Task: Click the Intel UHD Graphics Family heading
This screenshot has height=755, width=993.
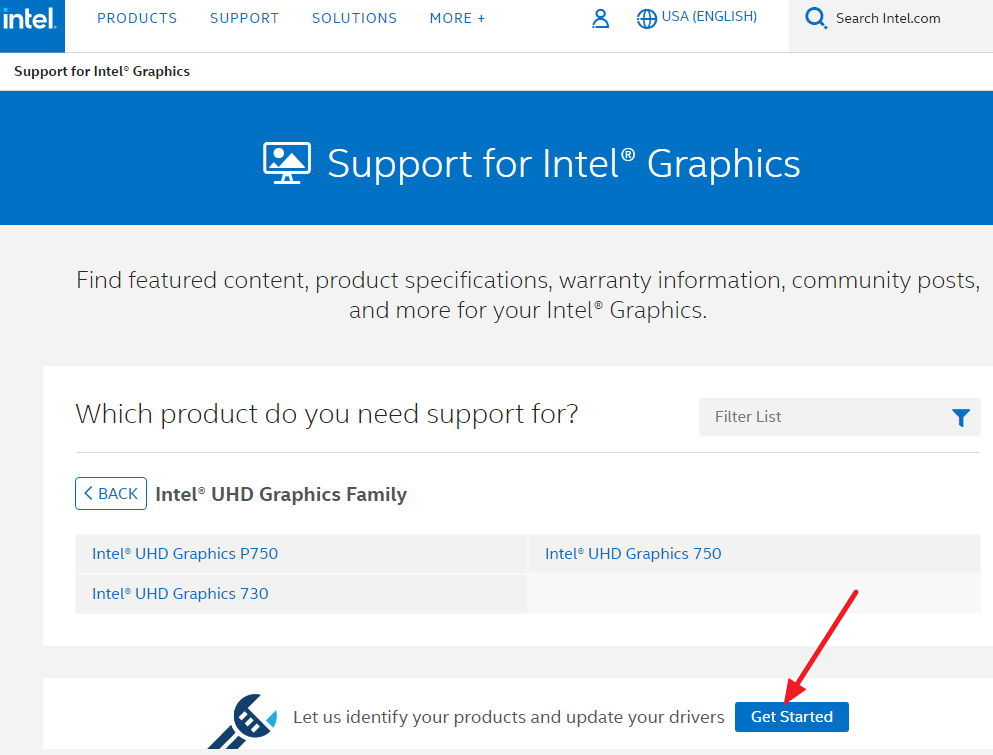Action: click(281, 494)
